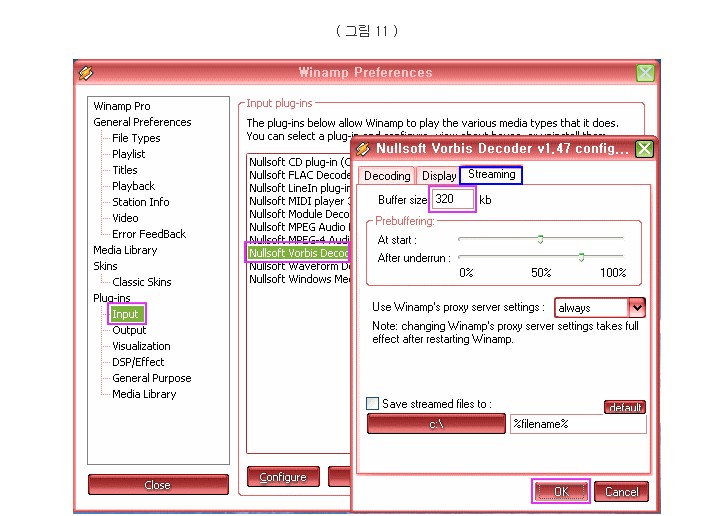The width and height of the screenshot is (705, 516).
Task: Click the After underrun slider handle
Action: [581, 257]
